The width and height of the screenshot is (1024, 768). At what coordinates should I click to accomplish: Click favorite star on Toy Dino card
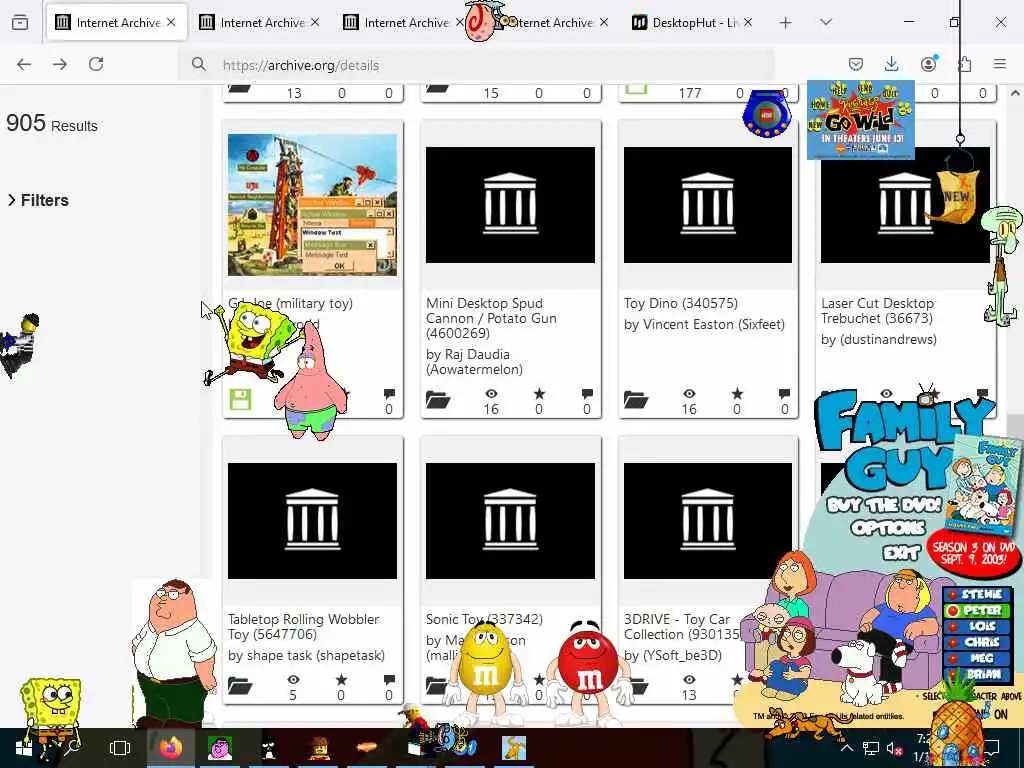(737, 393)
